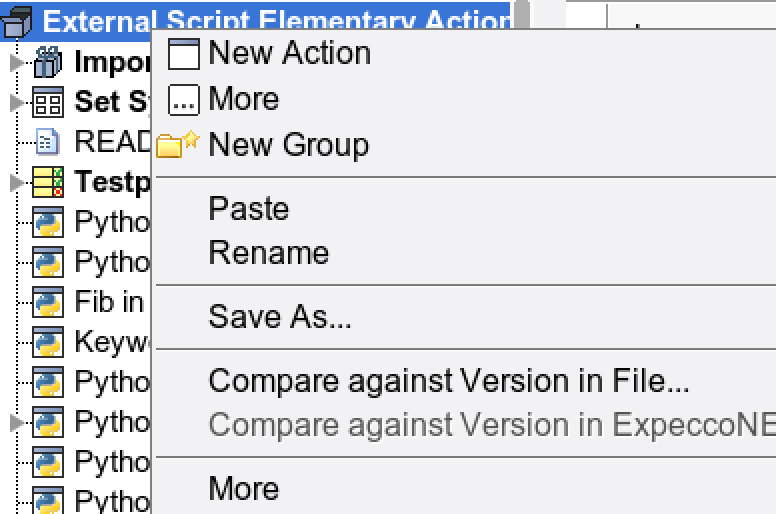Select Save As... menu entry
This screenshot has height=514, width=776.
click(x=280, y=317)
